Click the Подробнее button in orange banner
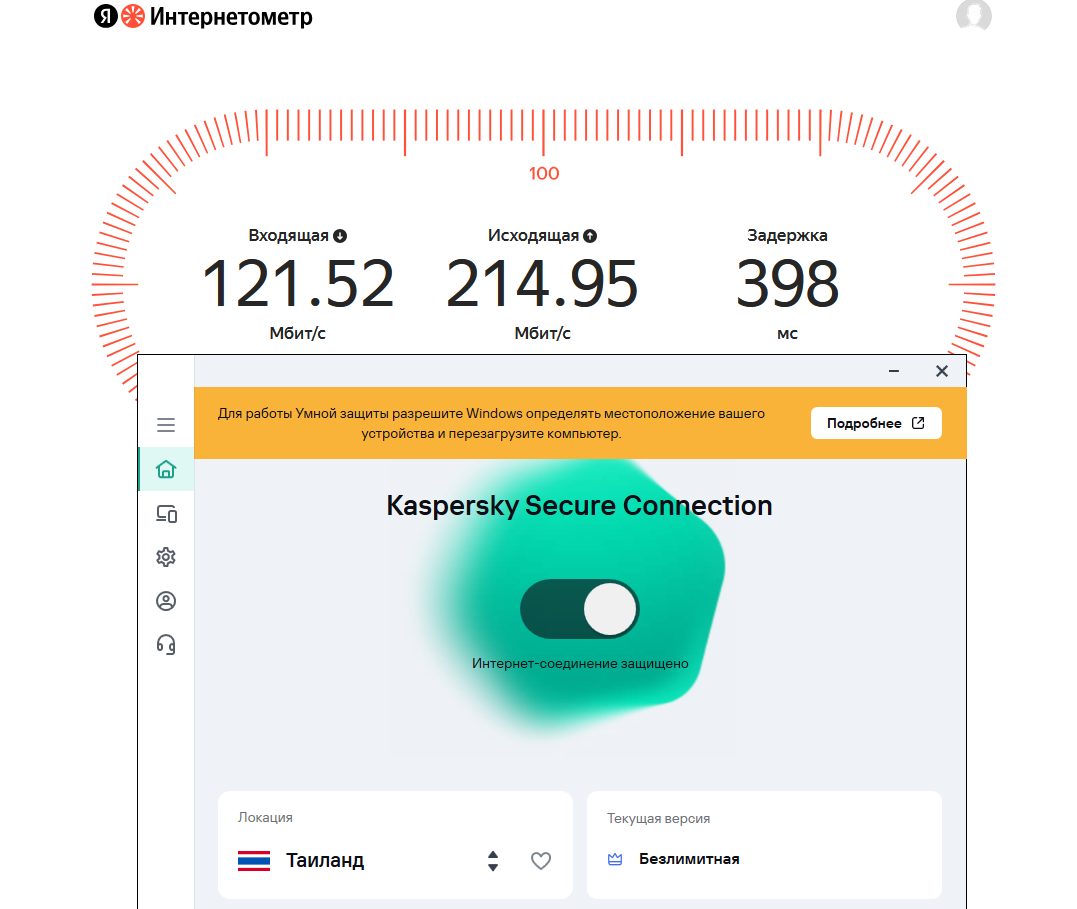 (x=876, y=423)
